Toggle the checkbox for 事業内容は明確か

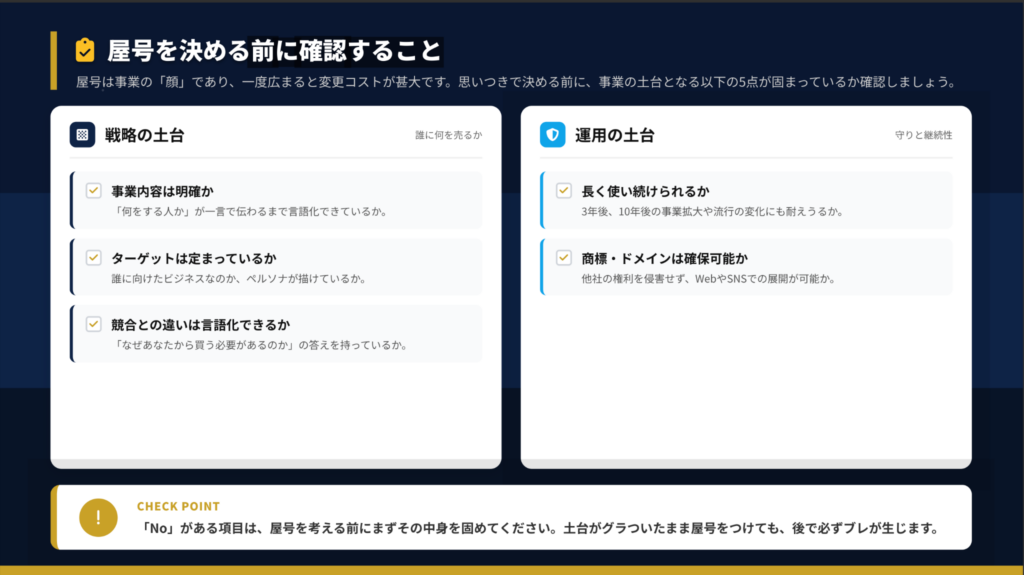94,190
